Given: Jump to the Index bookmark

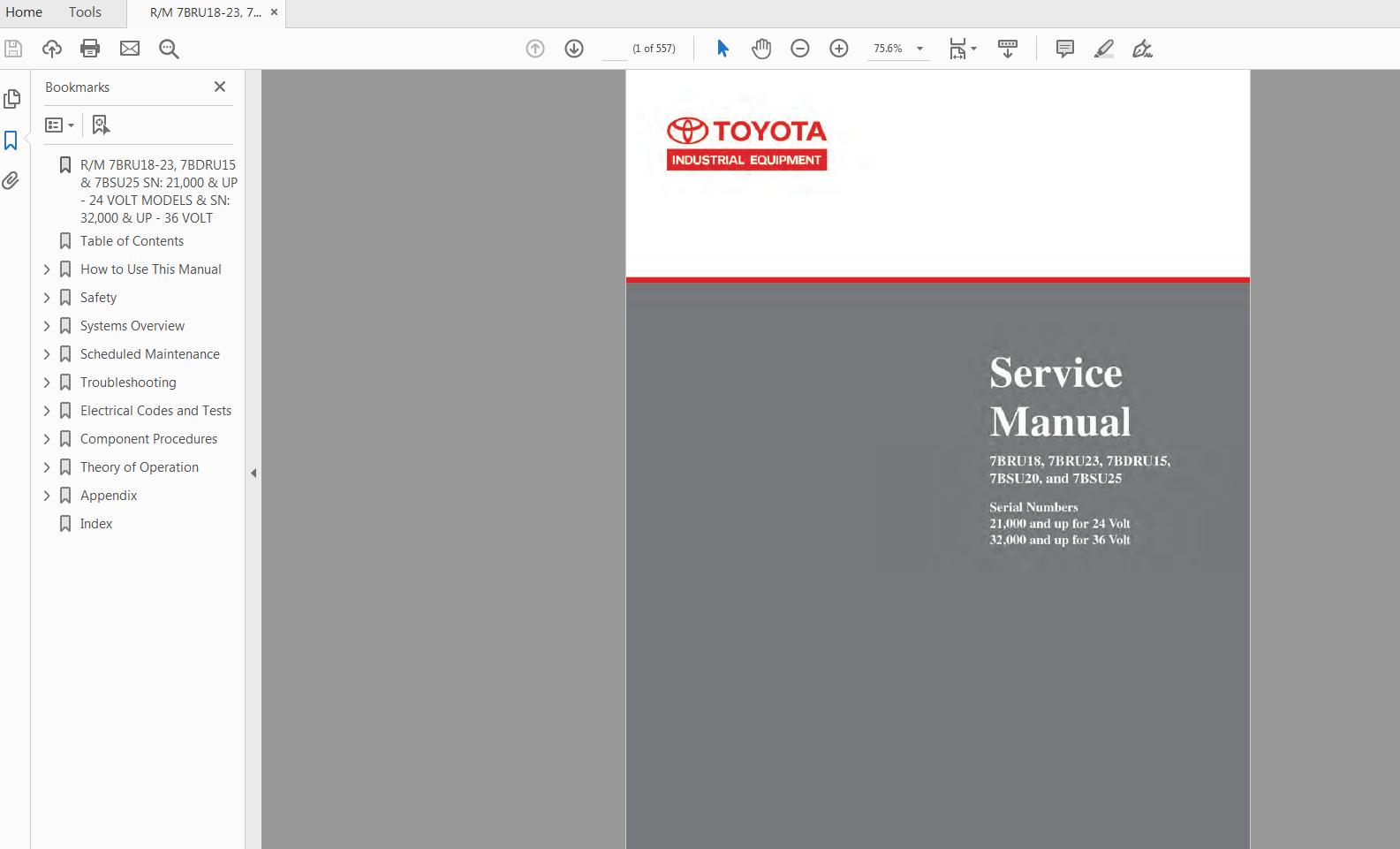Looking at the screenshot, I should pyautogui.click(x=96, y=524).
